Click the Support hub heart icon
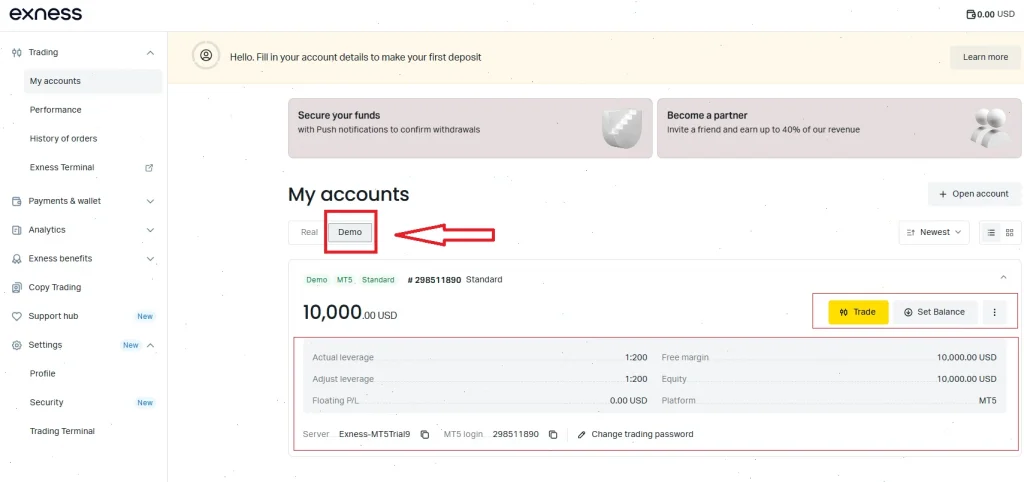The height and width of the screenshot is (482, 1024). [17, 316]
